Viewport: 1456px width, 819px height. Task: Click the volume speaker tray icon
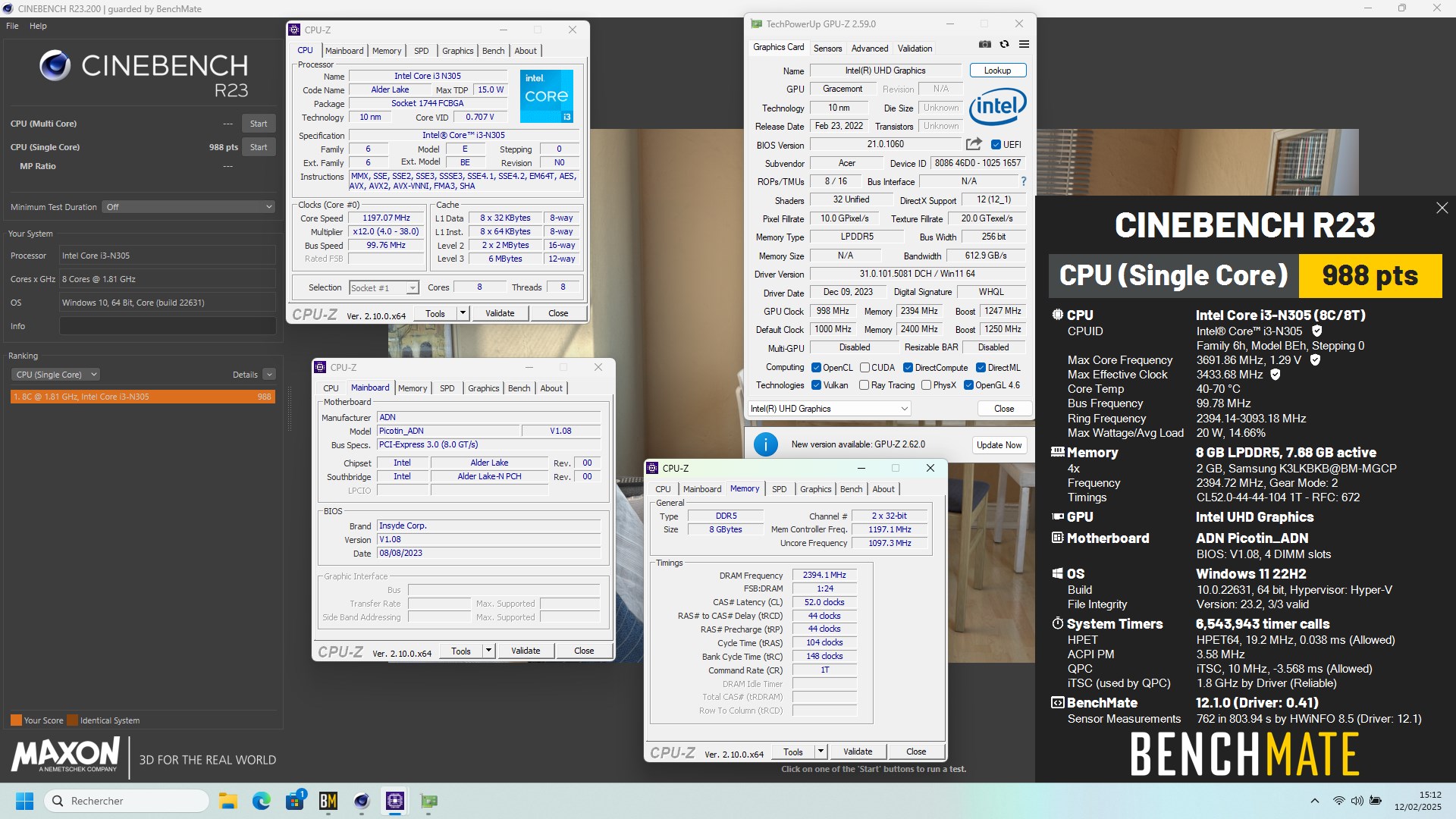coord(1357,801)
